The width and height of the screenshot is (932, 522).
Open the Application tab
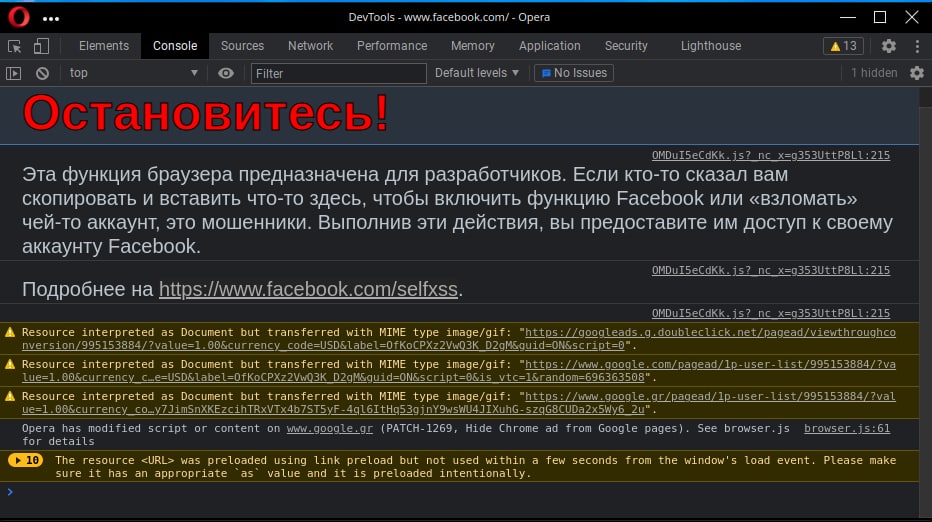549,46
